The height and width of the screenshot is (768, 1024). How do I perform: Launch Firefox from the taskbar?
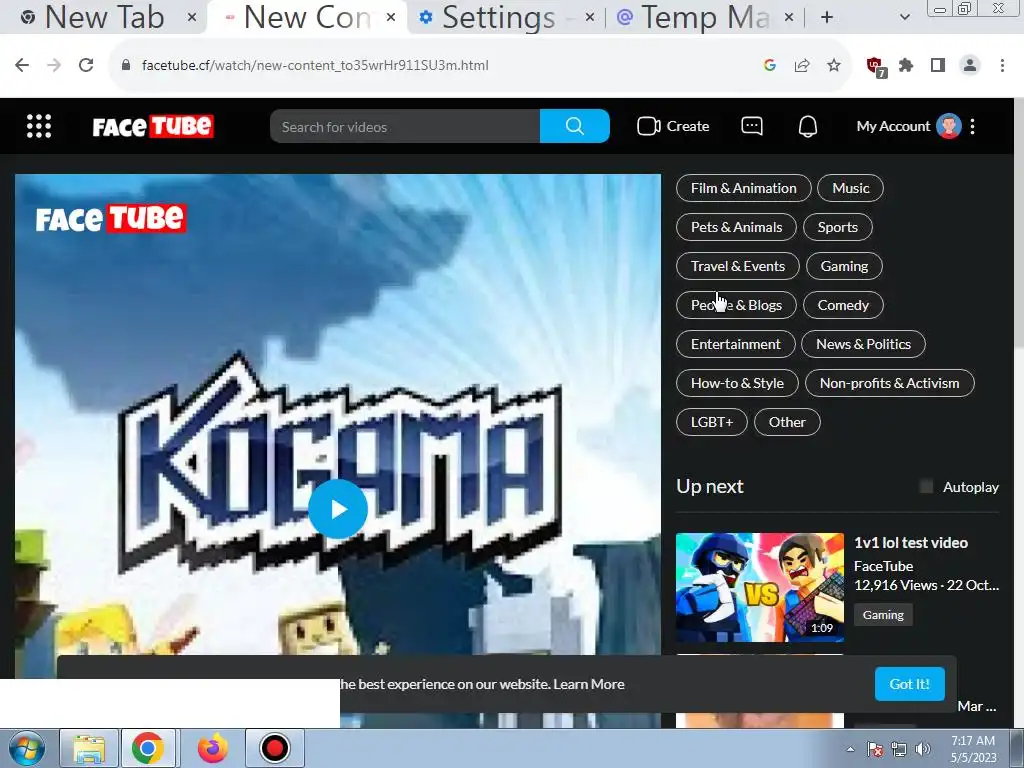pyautogui.click(x=213, y=748)
